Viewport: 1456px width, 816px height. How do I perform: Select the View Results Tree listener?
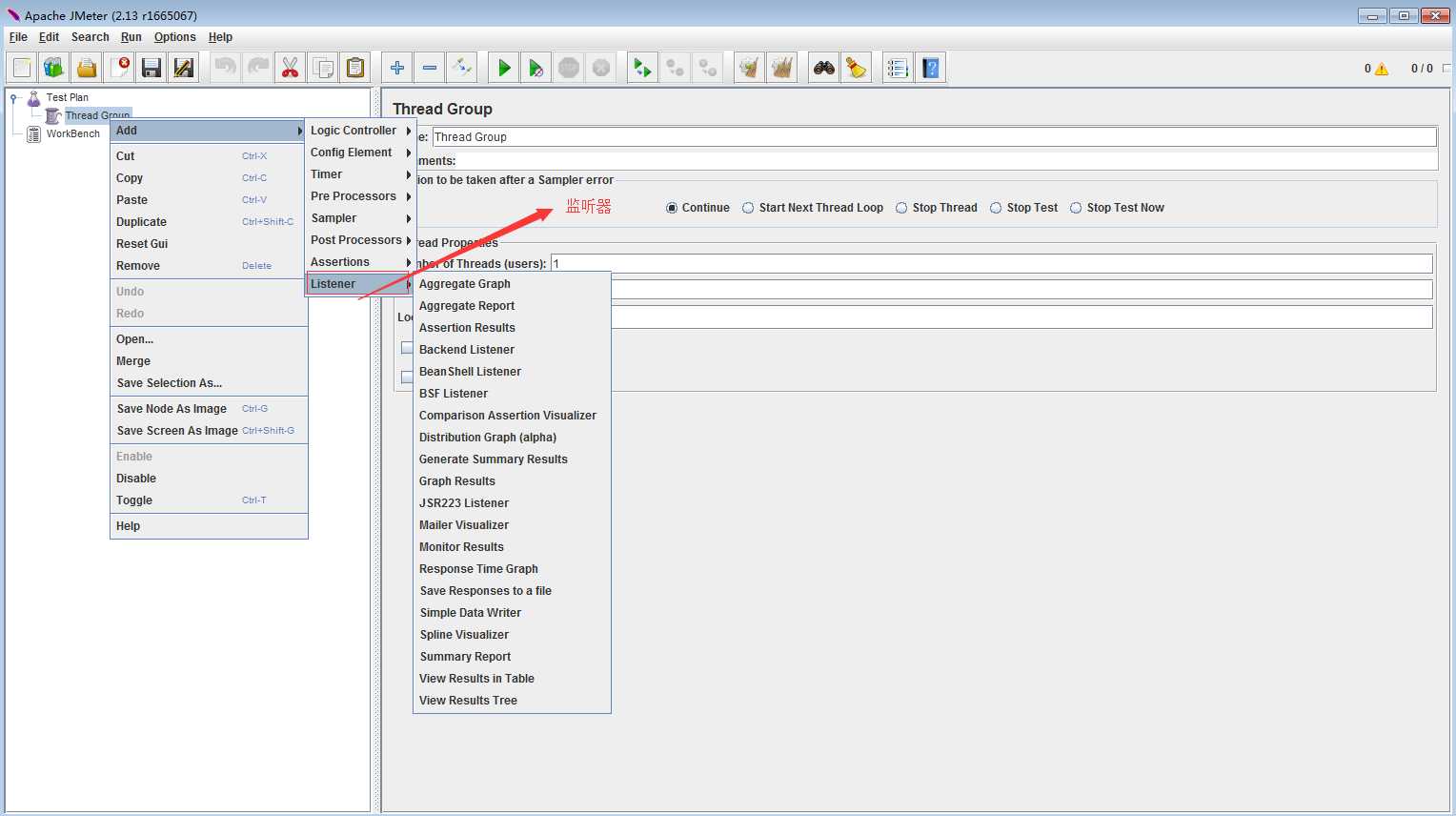click(x=512, y=701)
